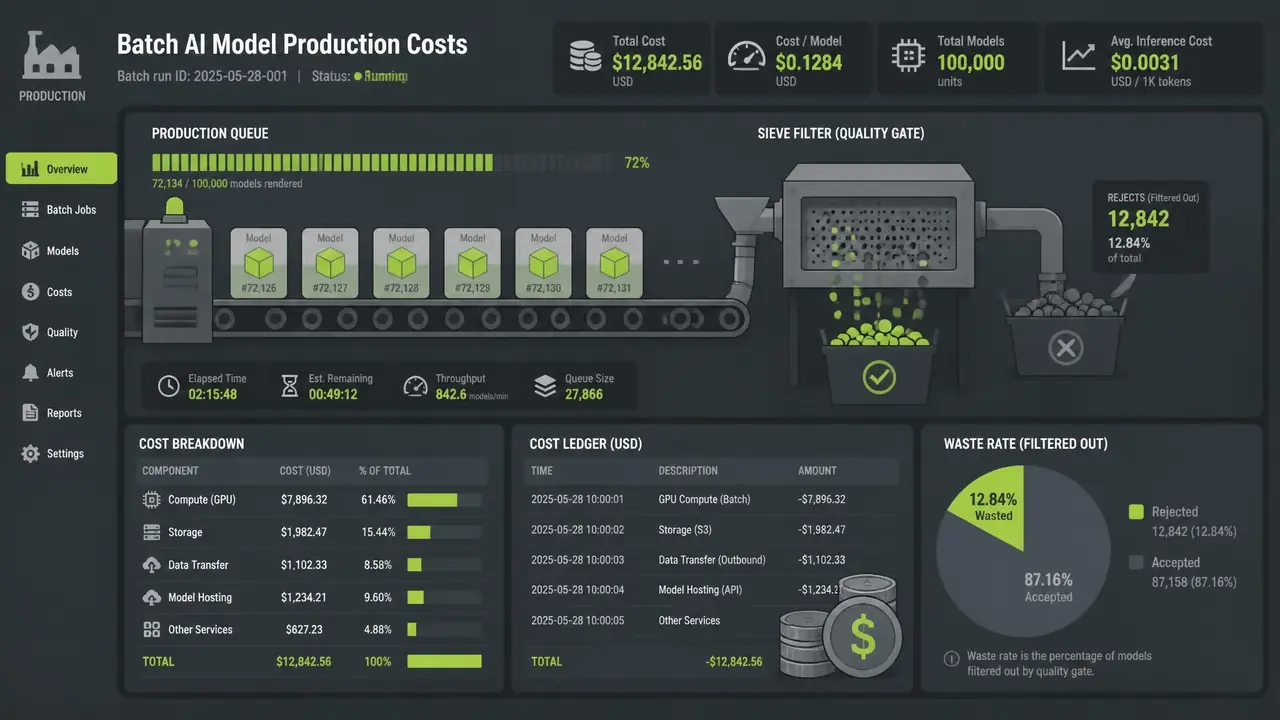Click the Production factory logo
Screen dimensions: 1280x720
[52, 55]
